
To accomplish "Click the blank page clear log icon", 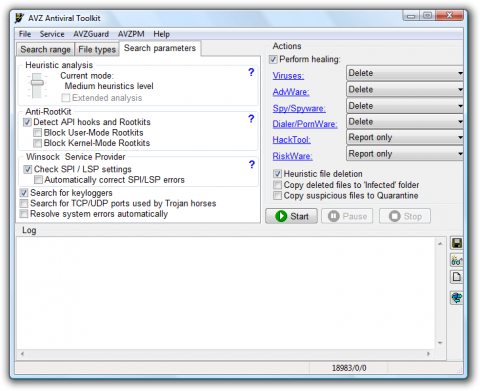I will click(x=456, y=277).
